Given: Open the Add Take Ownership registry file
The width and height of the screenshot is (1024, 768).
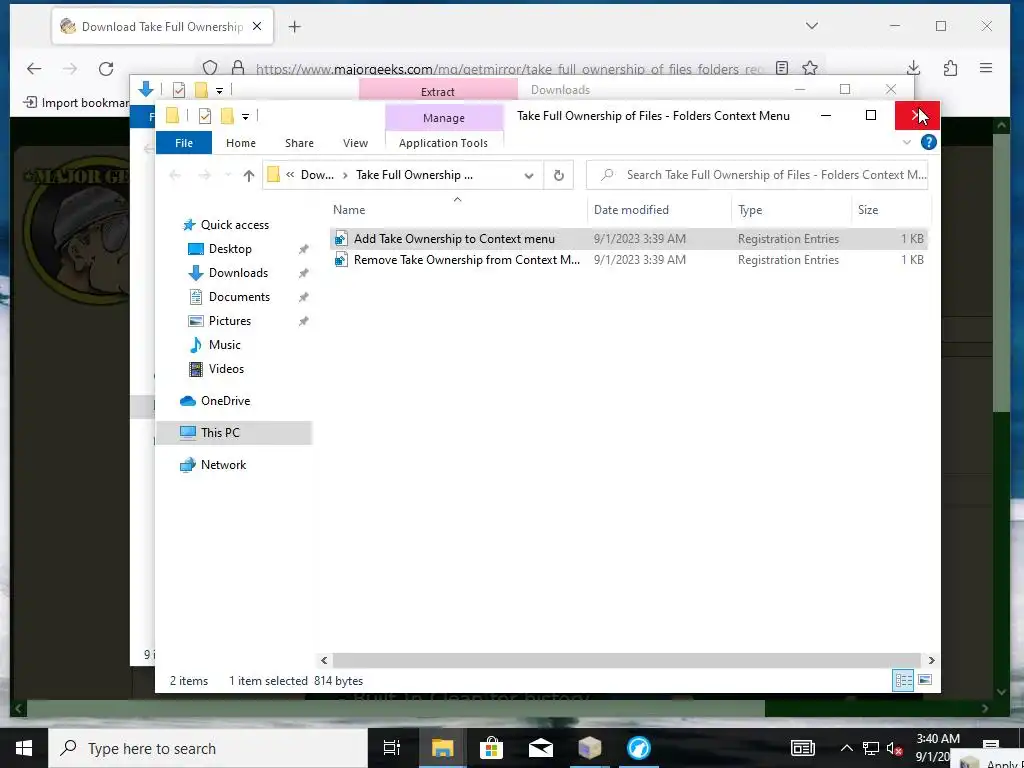Looking at the screenshot, I should (454, 239).
